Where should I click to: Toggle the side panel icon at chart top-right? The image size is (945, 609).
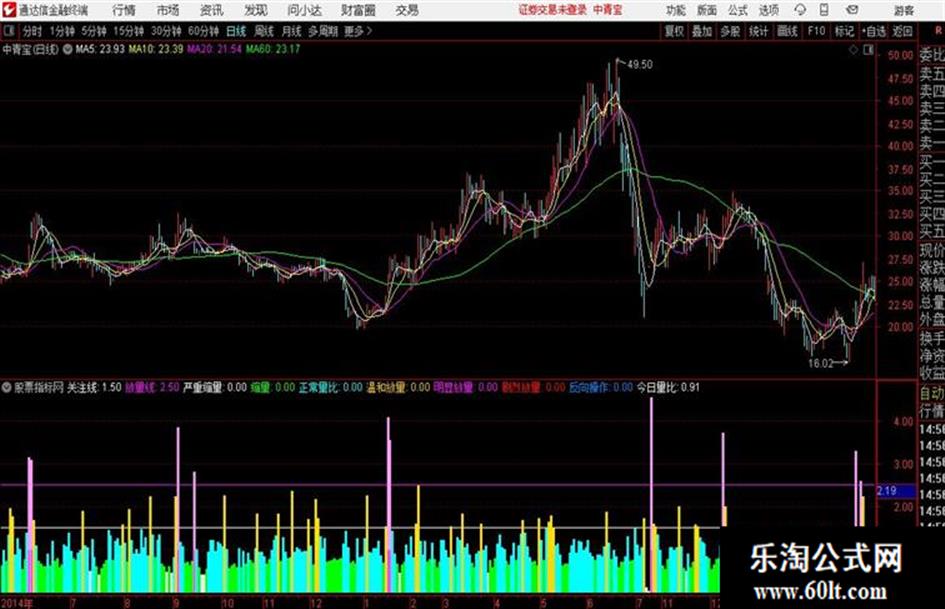[x=868, y=50]
